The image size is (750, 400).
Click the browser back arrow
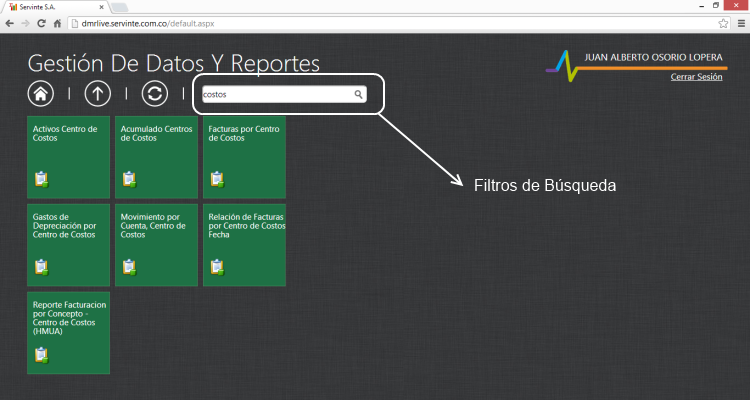pos(10,22)
